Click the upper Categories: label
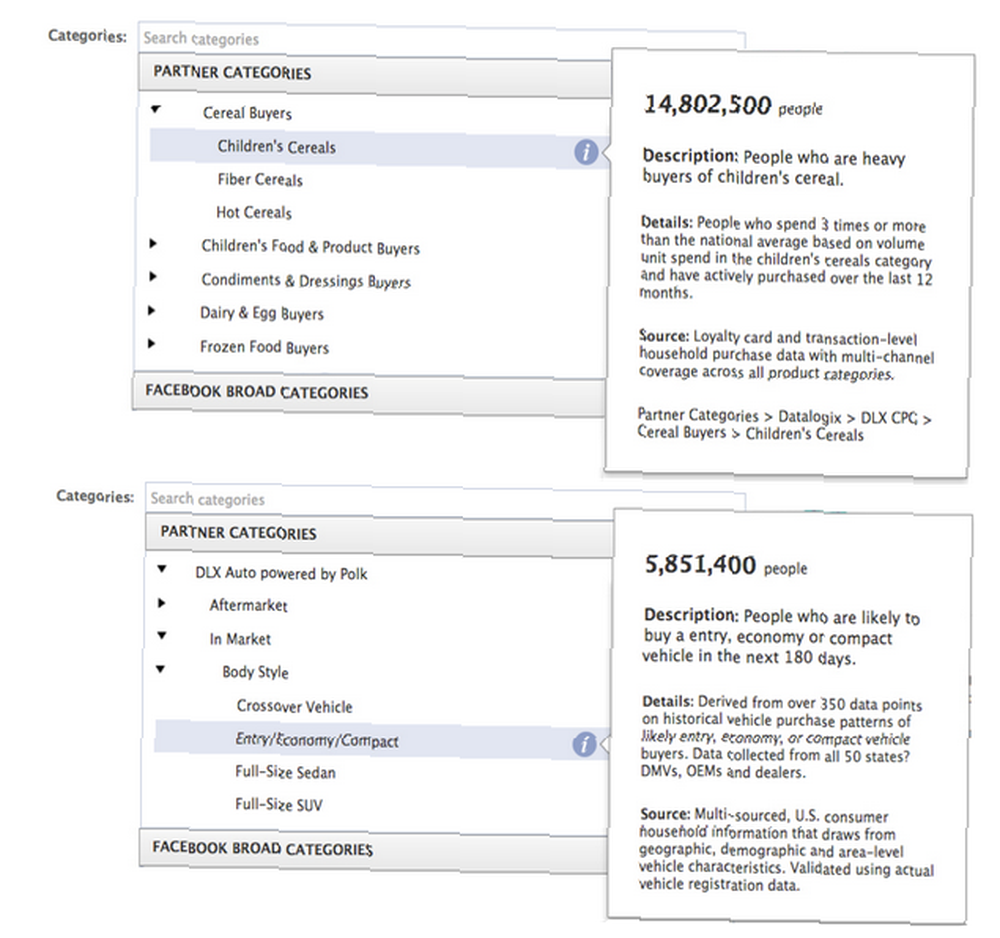Viewport: 1000px width, 938px height. coord(87,36)
